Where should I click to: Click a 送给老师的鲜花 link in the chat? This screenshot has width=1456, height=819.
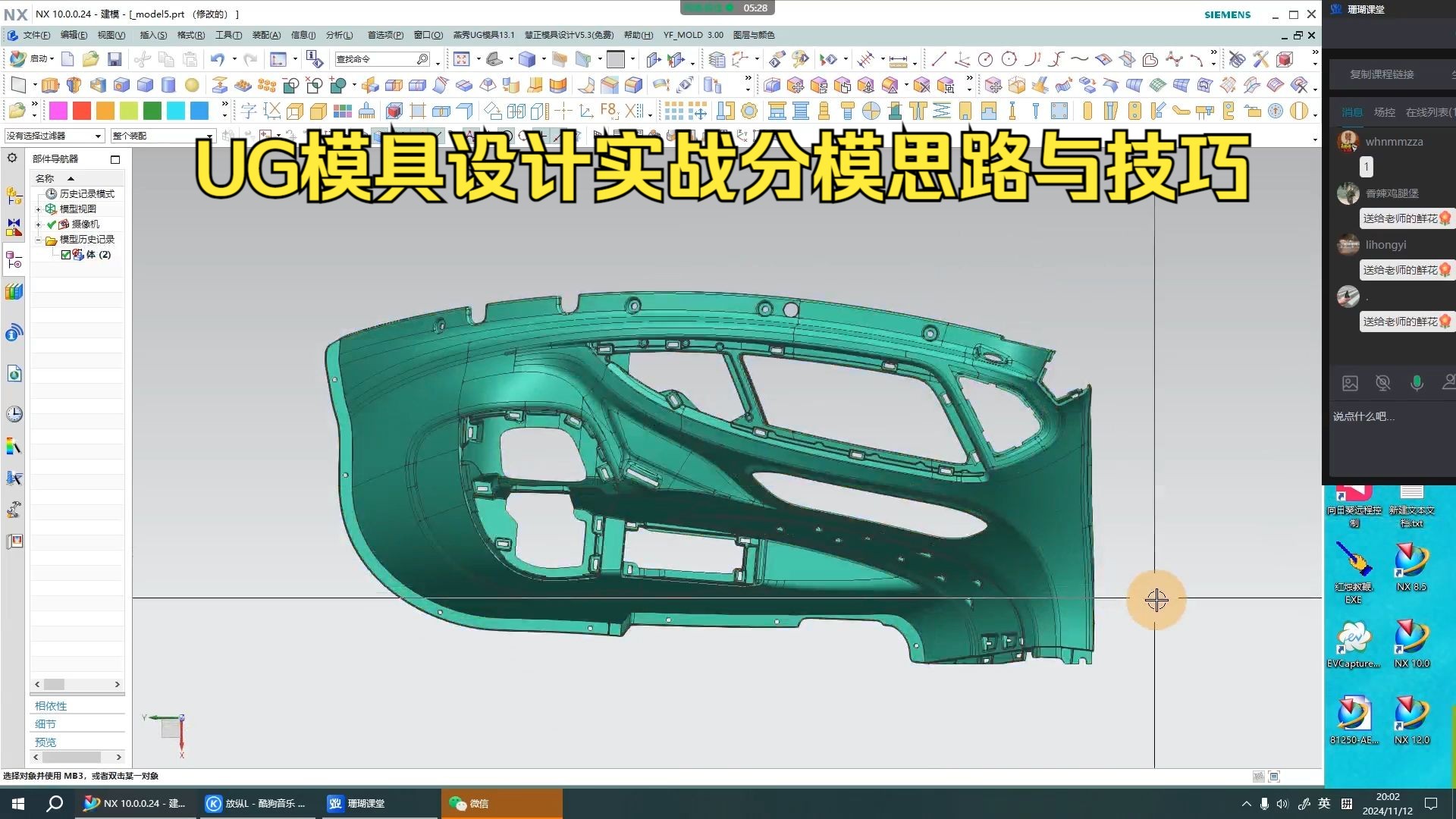click(1399, 218)
